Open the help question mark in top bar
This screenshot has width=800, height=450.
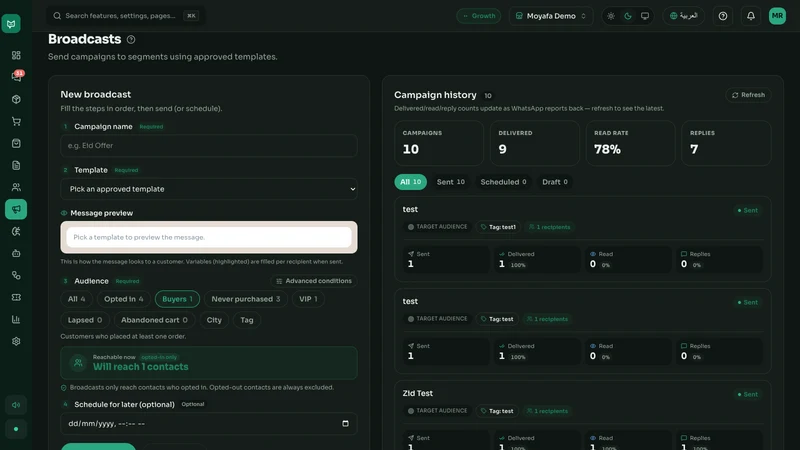723,16
